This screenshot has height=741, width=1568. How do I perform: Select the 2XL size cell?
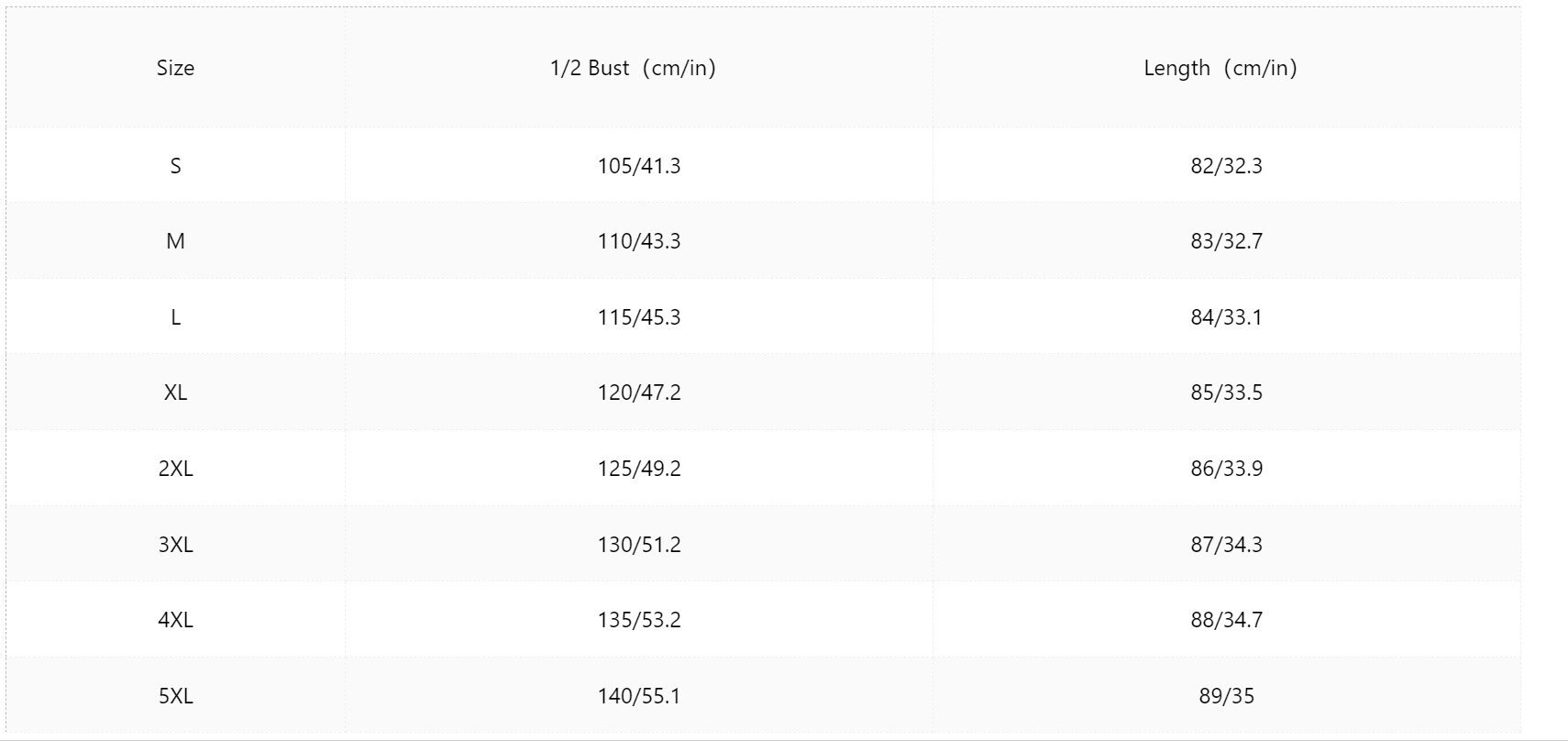pos(175,469)
